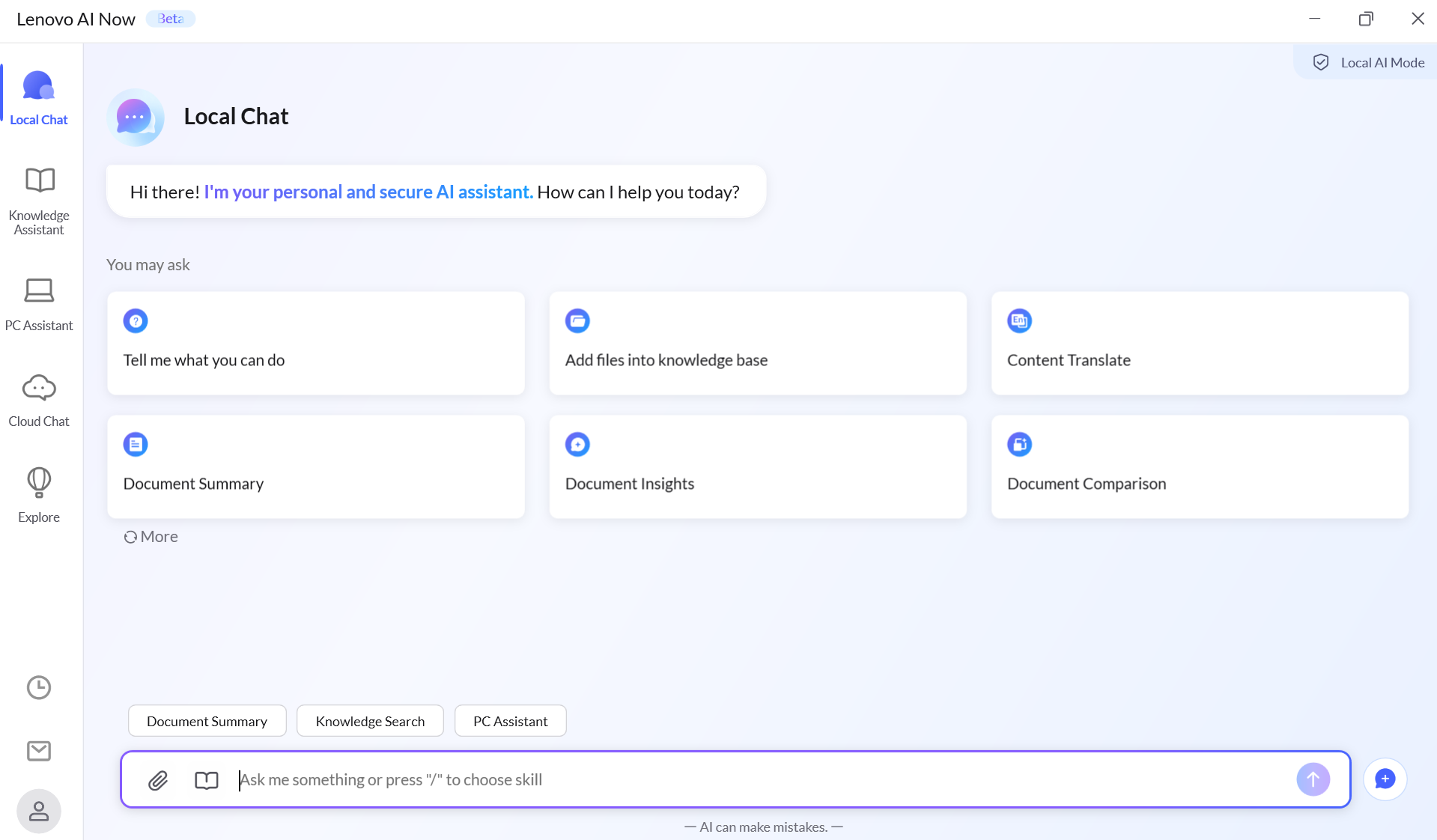Click the PC Assistant skill chip
This screenshot has height=840, width=1437.
pyautogui.click(x=510, y=721)
